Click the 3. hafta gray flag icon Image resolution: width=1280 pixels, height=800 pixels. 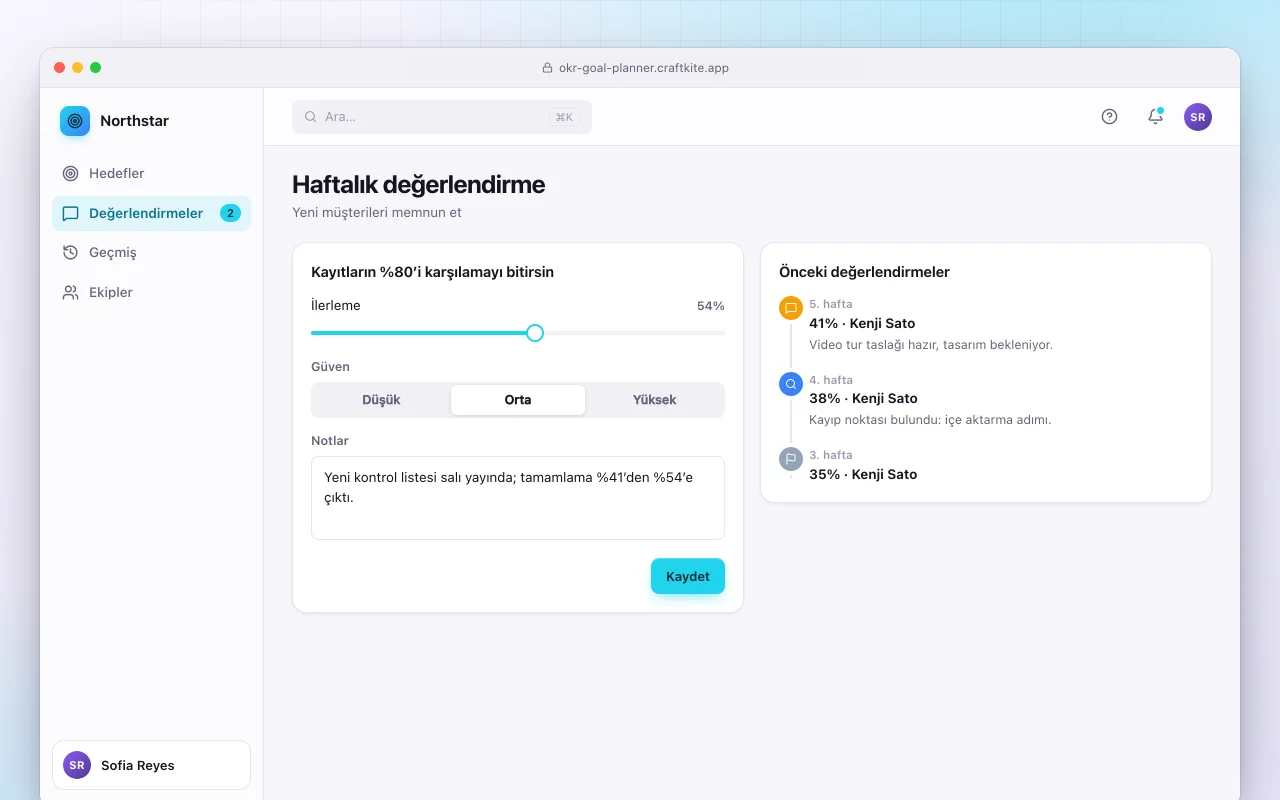(791, 459)
